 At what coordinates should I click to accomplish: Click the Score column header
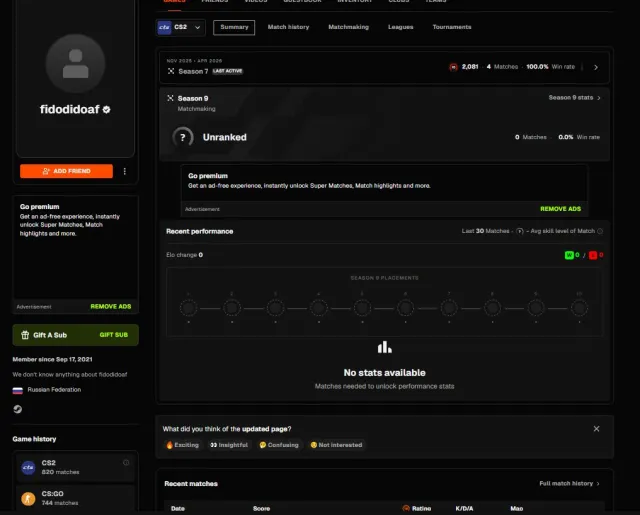(x=261, y=508)
